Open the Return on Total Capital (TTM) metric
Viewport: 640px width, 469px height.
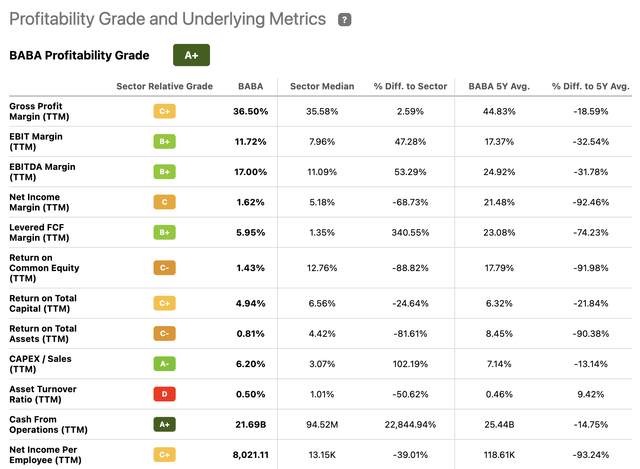[43, 304]
